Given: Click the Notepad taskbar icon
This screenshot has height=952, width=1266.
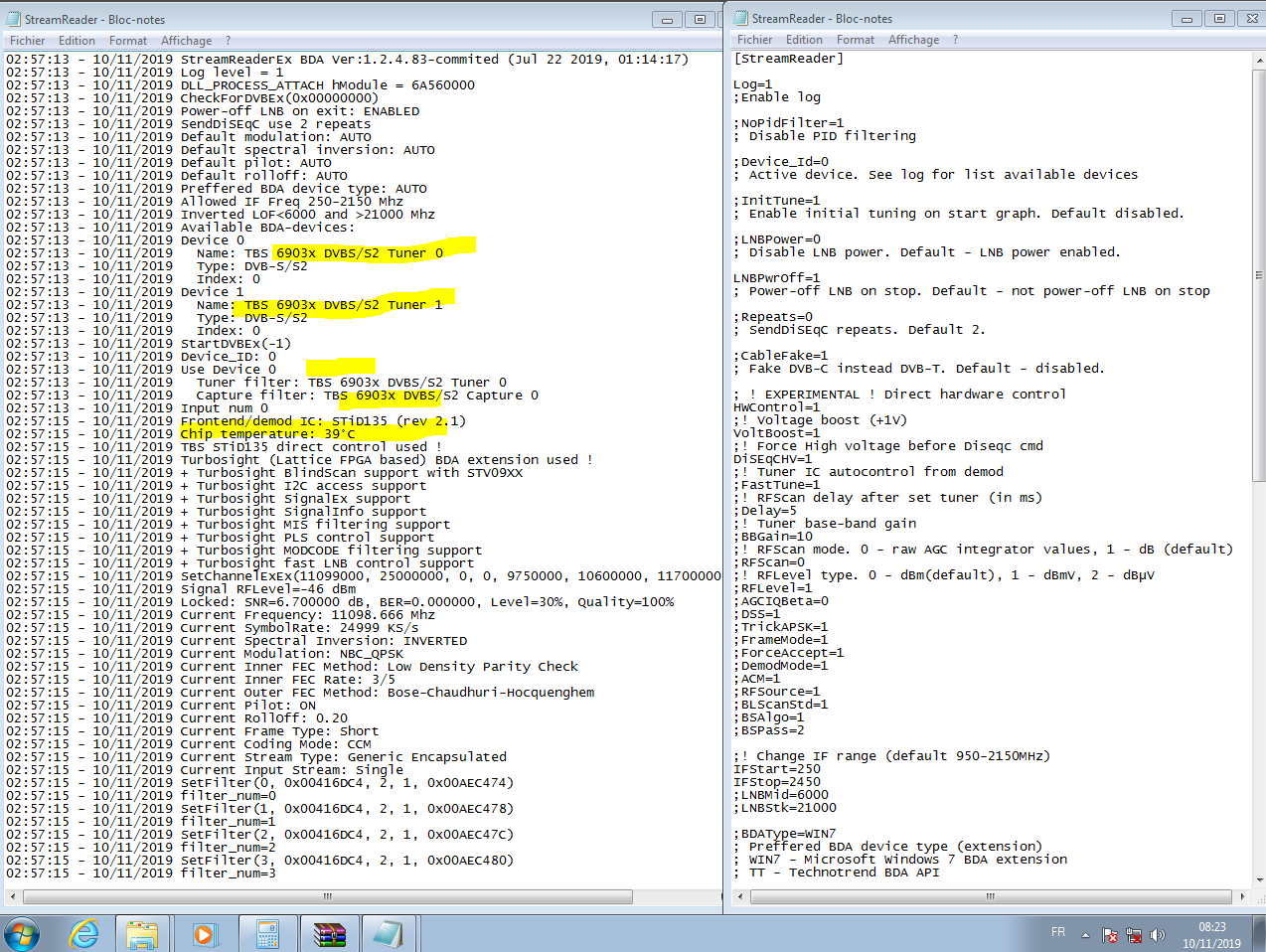Looking at the screenshot, I should click(x=389, y=935).
